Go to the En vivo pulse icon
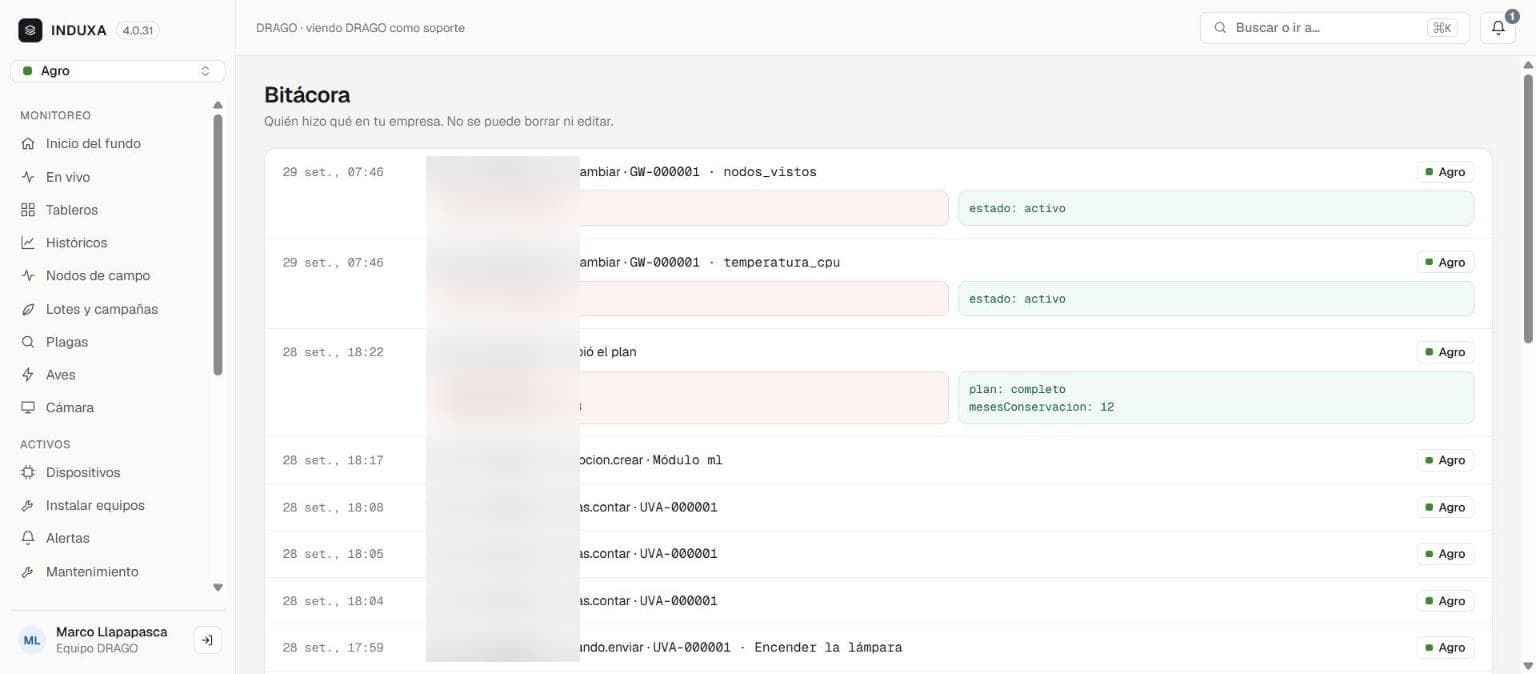 coord(28,177)
